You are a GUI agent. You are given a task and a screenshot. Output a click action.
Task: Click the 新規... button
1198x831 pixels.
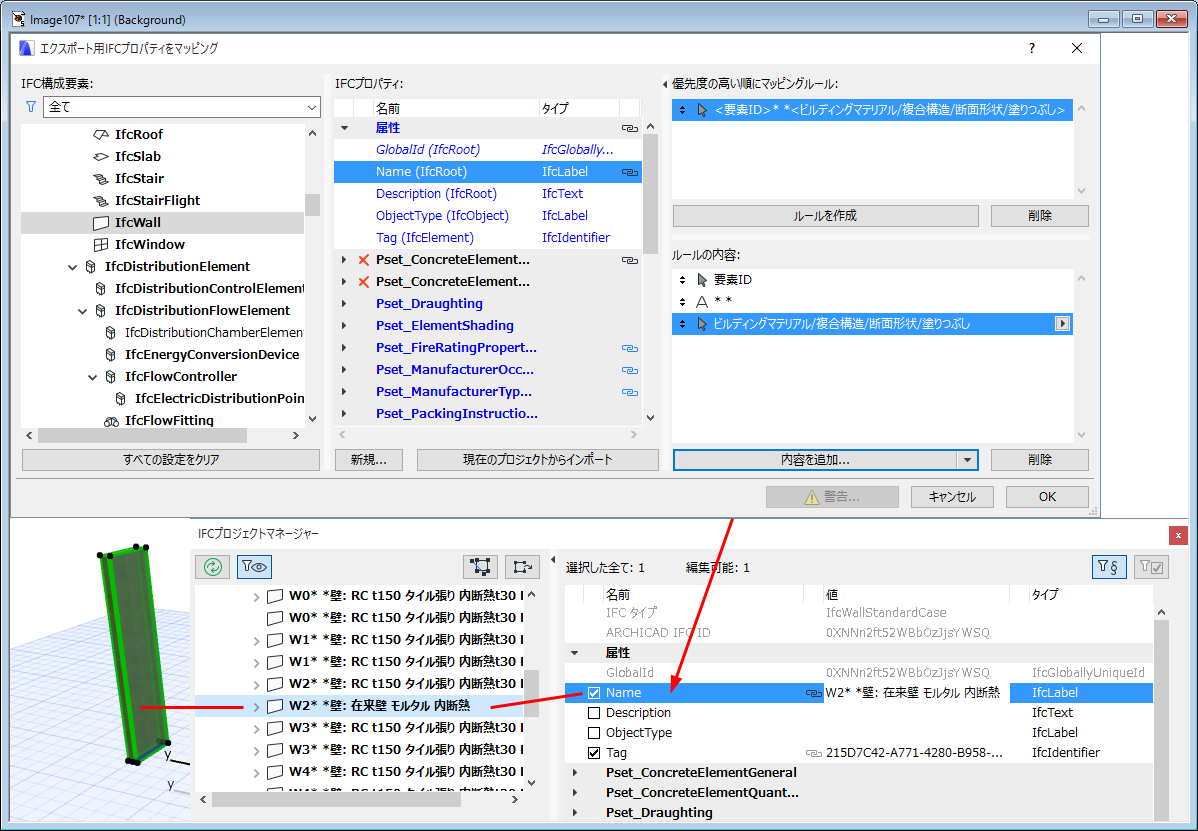[x=368, y=460]
